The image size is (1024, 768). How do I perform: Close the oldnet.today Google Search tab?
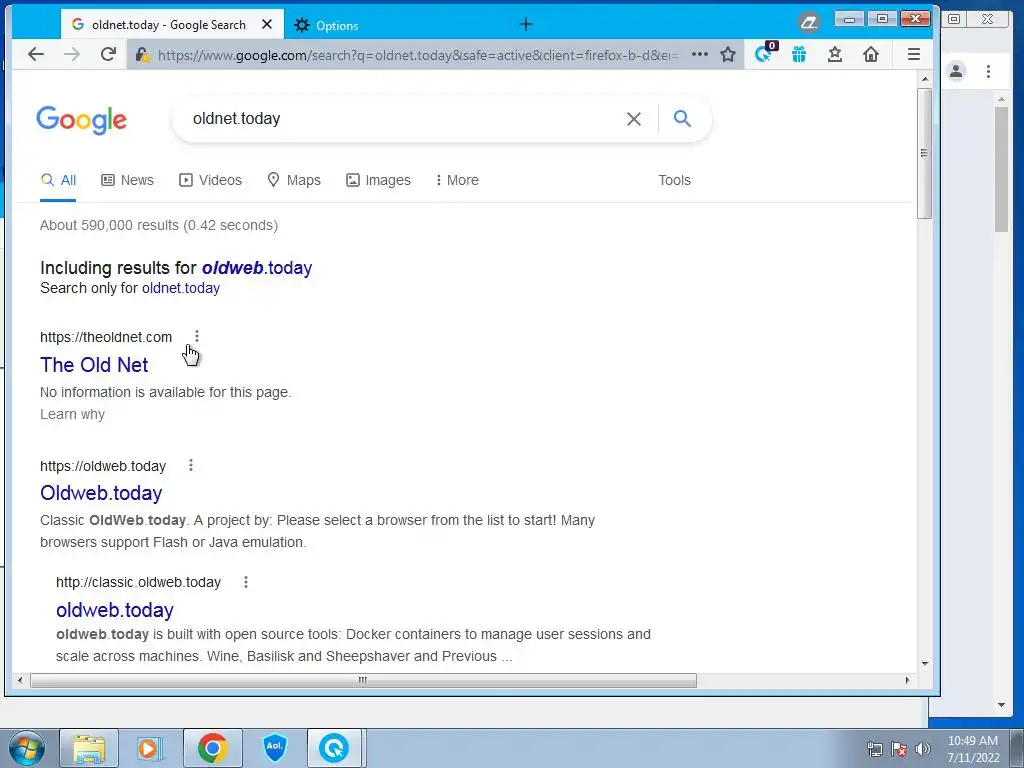pos(266,25)
